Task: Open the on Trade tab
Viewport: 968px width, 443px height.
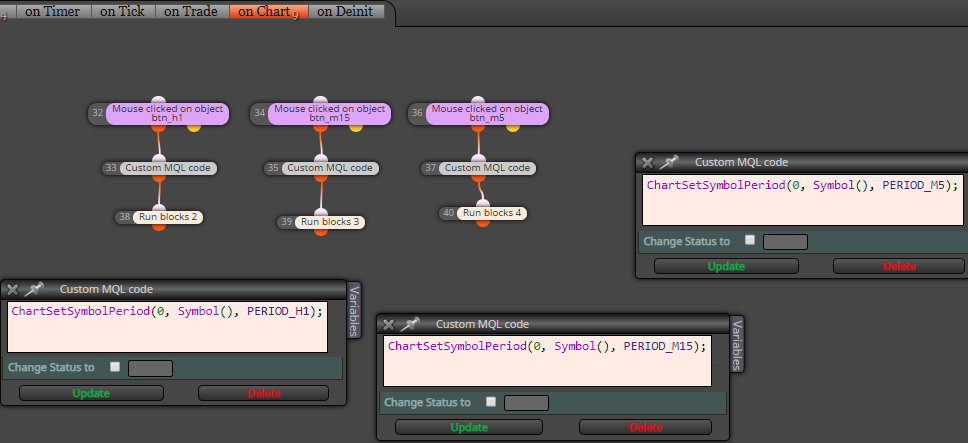Action: (x=192, y=11)
